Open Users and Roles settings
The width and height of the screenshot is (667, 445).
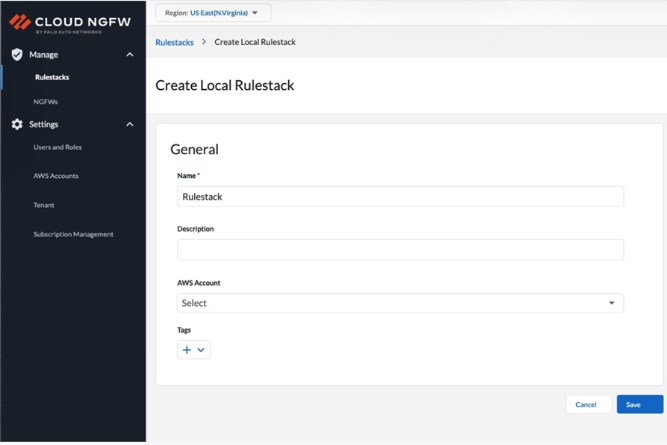click(58, 147)
